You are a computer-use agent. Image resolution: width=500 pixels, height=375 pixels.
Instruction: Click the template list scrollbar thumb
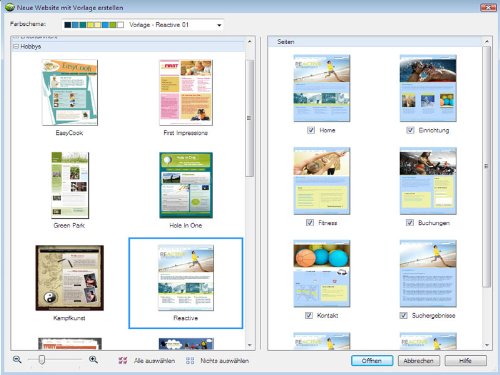(250, 118)
